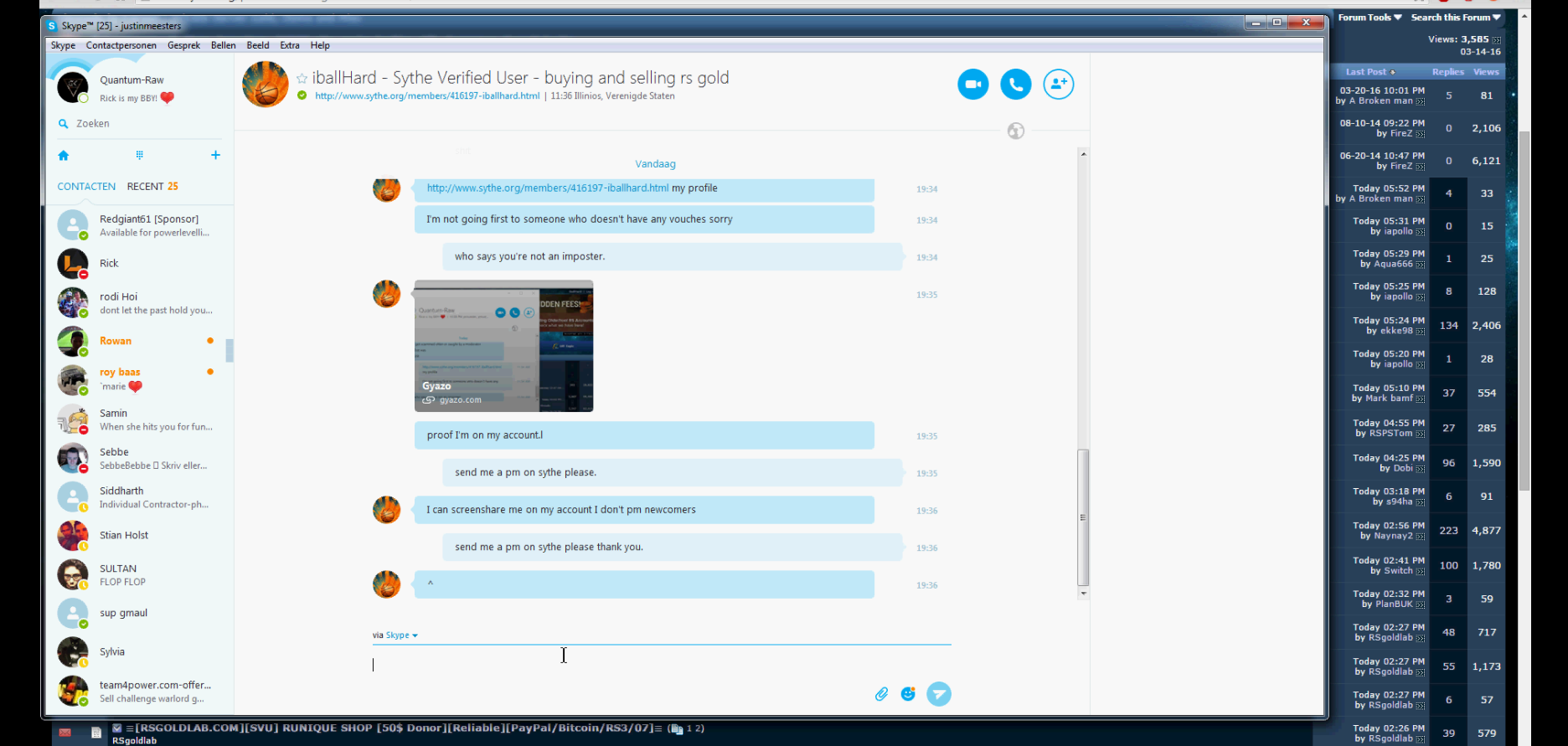Click the gyazo.com link under thumbnail
The height and width of the screenshot is (746, 1568).
460,400
